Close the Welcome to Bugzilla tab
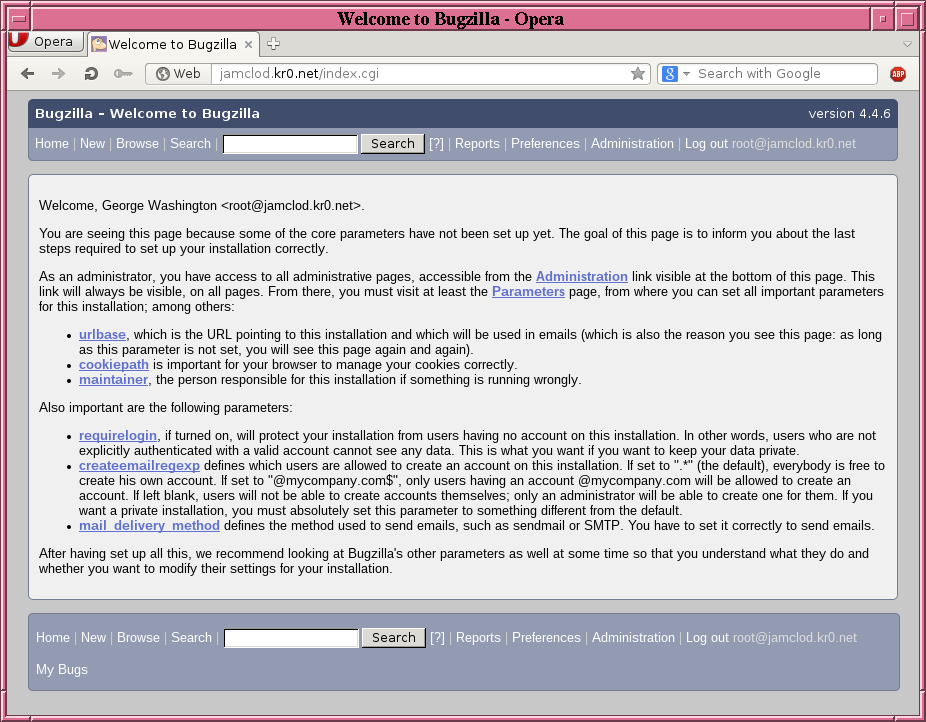 pos(249,44)
